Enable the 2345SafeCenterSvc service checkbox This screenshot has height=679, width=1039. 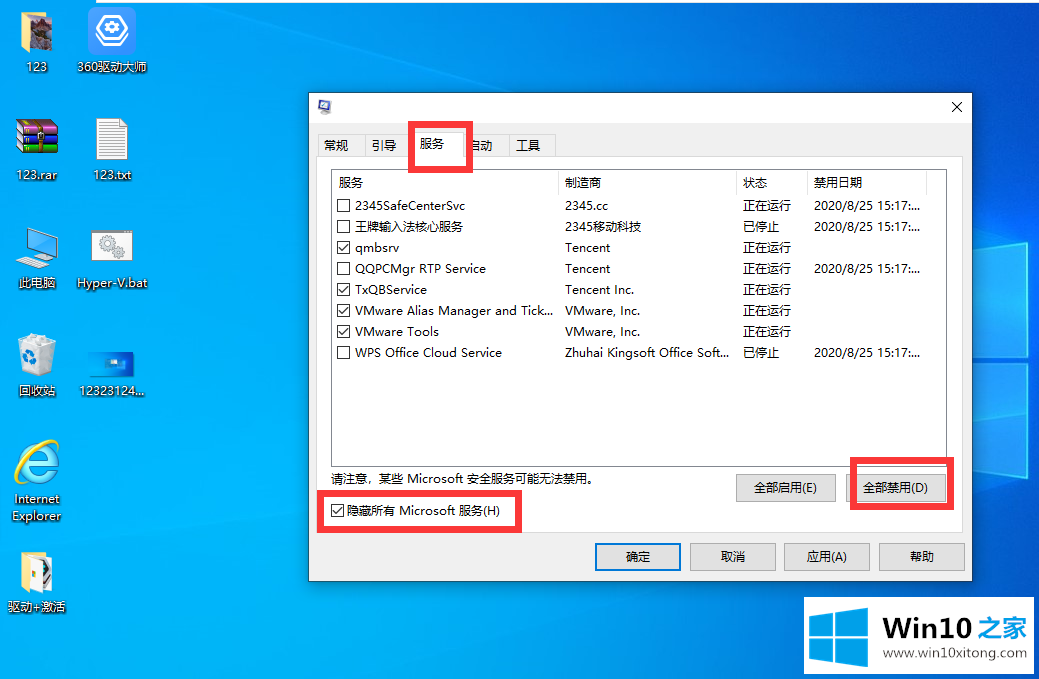344,206
